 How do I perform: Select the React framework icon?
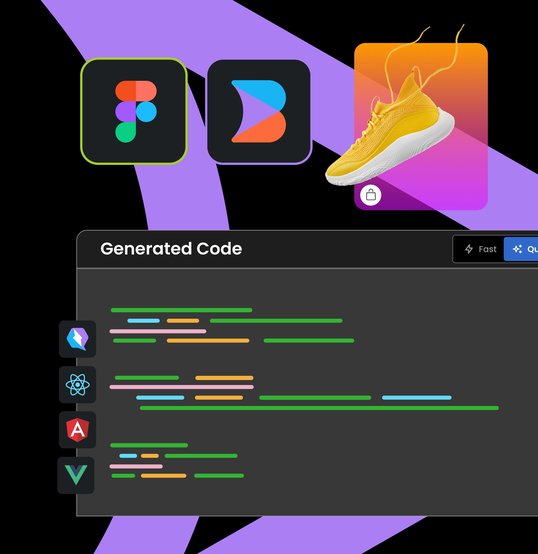[77, 384]
